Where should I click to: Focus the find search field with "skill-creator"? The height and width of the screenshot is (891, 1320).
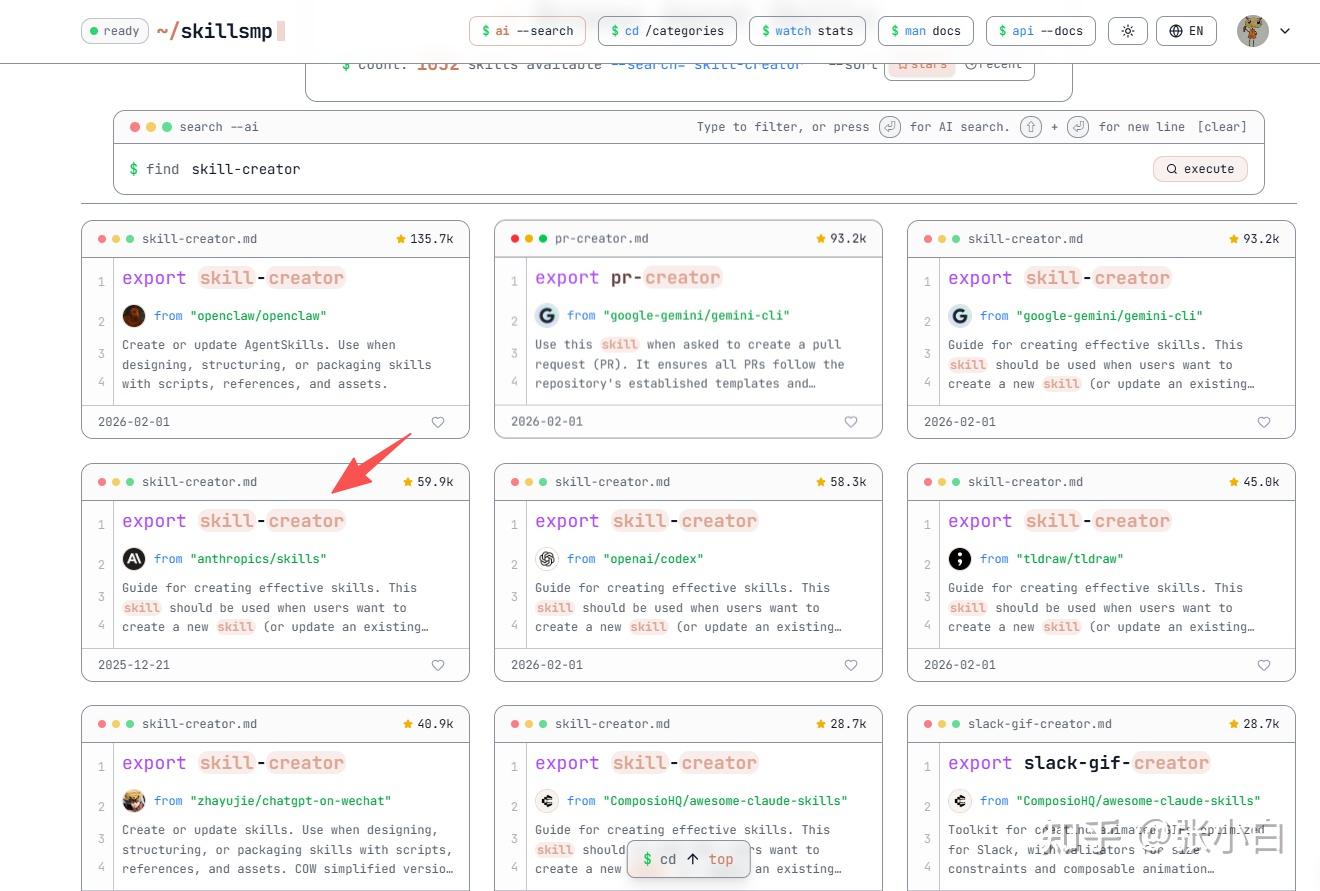pos(640,169)
